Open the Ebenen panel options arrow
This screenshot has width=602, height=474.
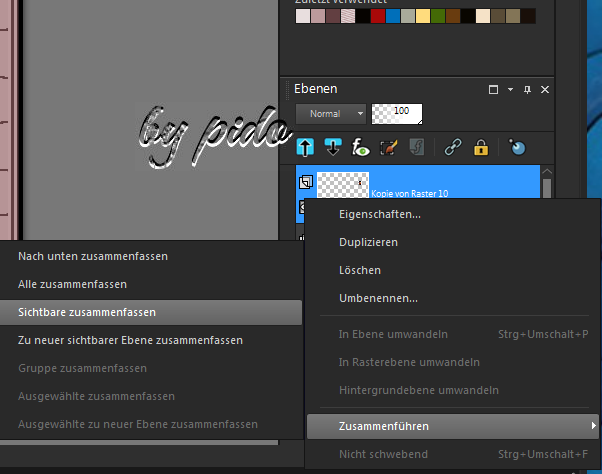point(510,90)
